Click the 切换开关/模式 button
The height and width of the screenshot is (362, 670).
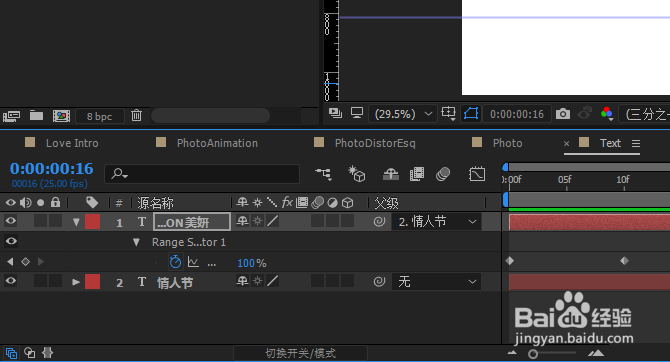(x=300, y=353)
